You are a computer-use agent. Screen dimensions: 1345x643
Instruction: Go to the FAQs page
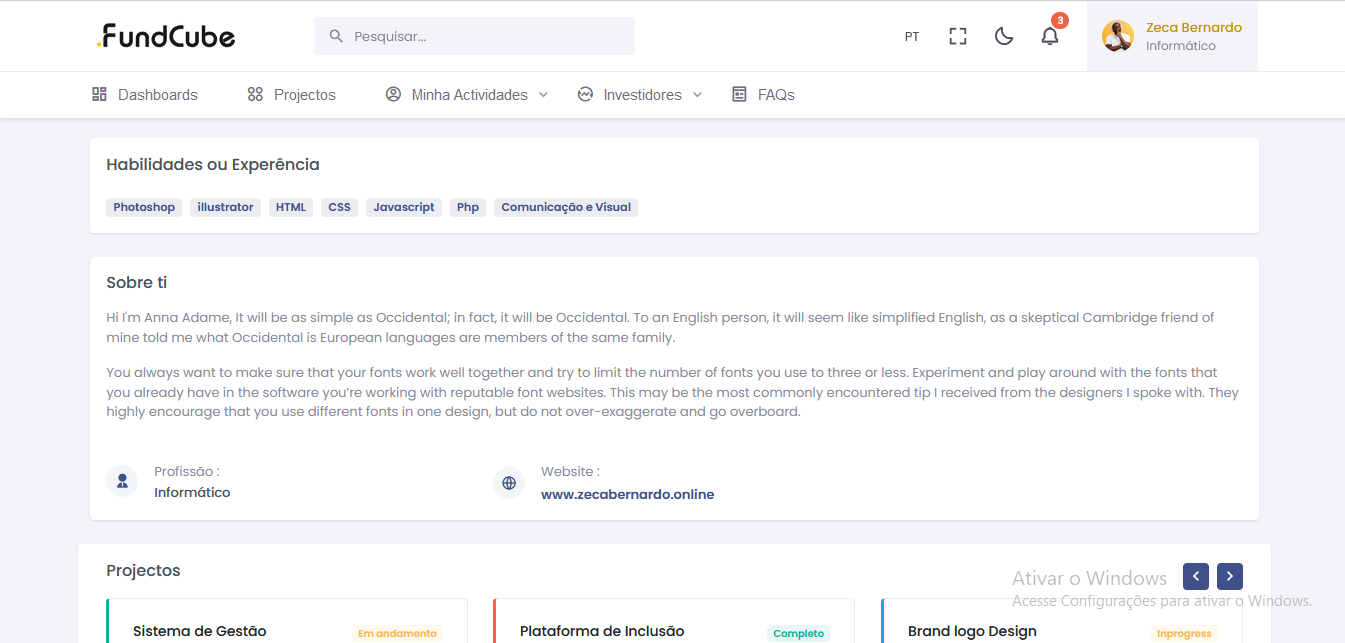(x=764, y=95)
